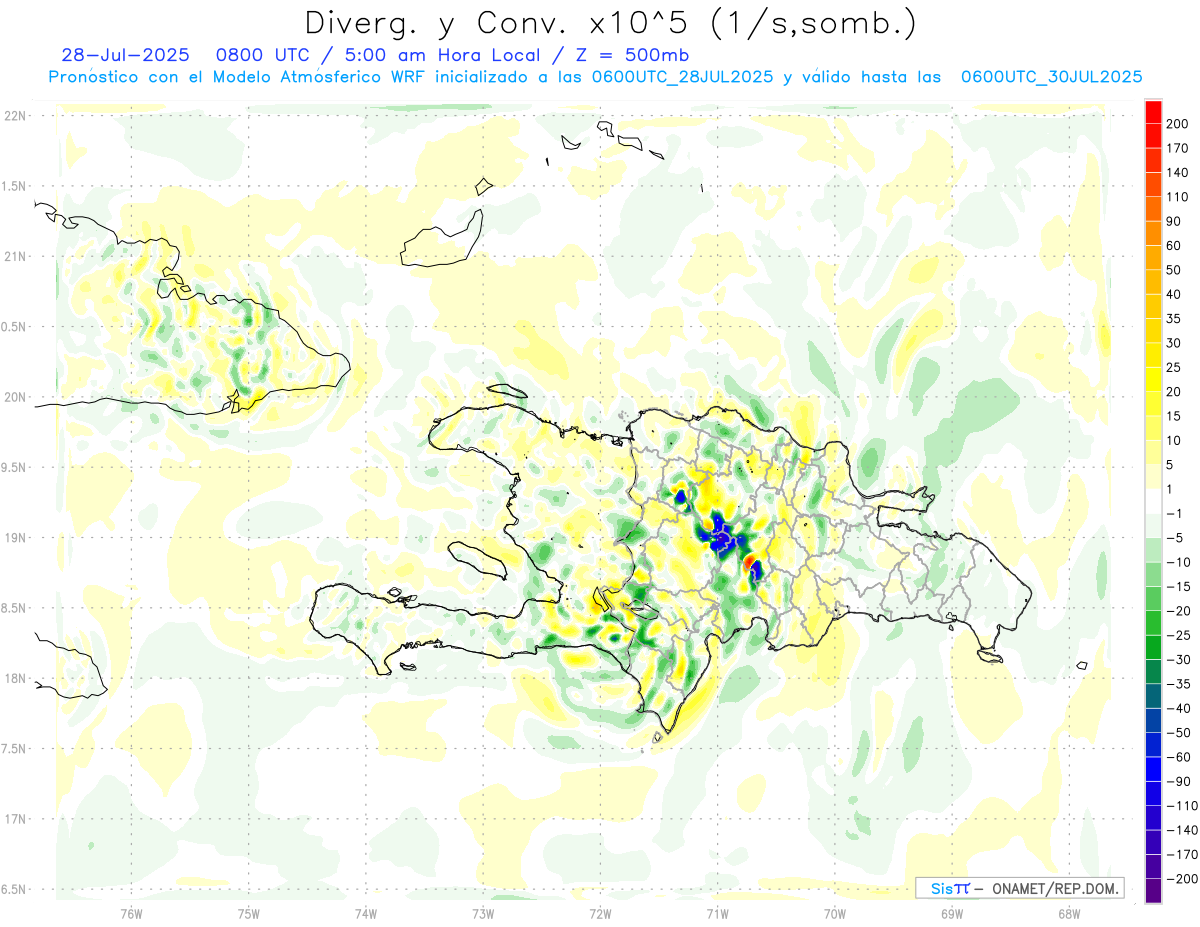Click the "-90" legend value
The image size is (1200, 927).
1177,781
